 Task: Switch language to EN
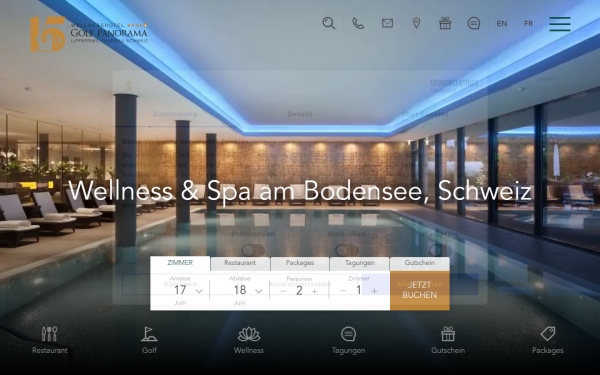tap(502, 24)
